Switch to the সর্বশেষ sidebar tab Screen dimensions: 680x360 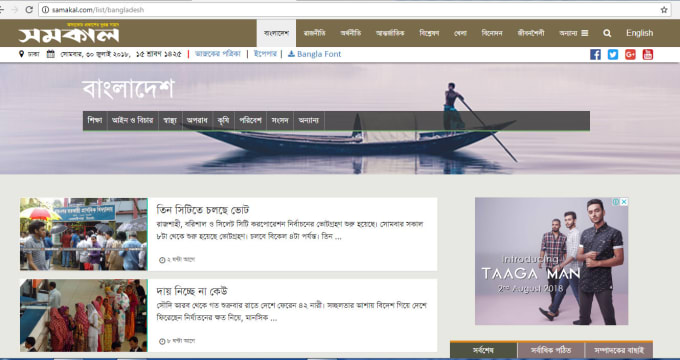pos(483,350)
